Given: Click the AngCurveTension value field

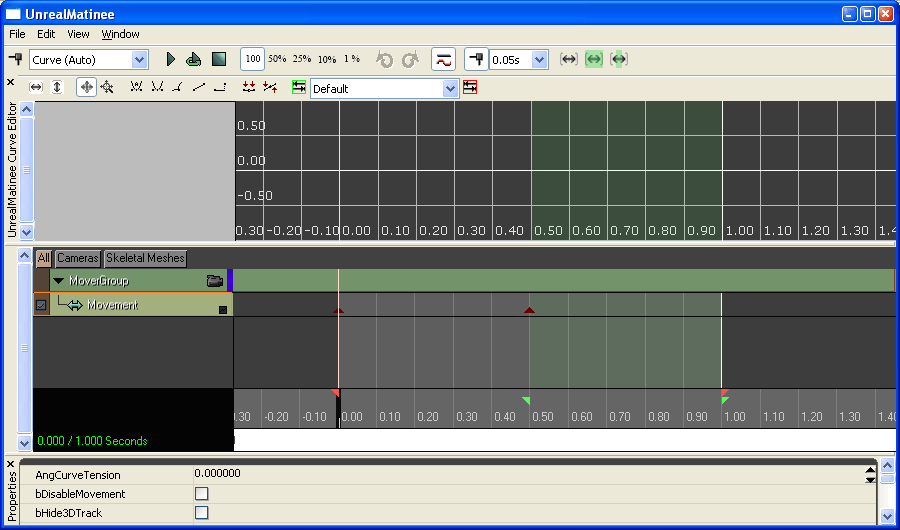Looking at the screenshot, I should click(528, 474).
